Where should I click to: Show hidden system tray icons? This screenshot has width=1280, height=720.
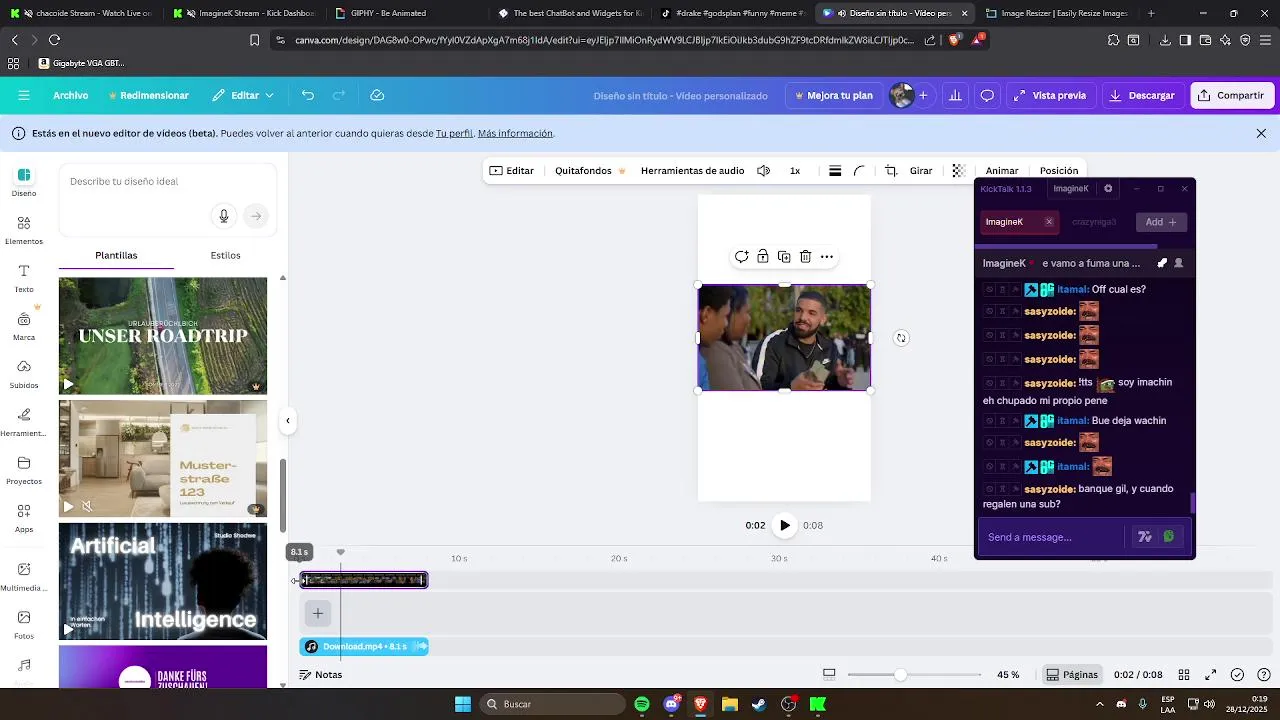pyautogui.click(x=1099, y=704)
